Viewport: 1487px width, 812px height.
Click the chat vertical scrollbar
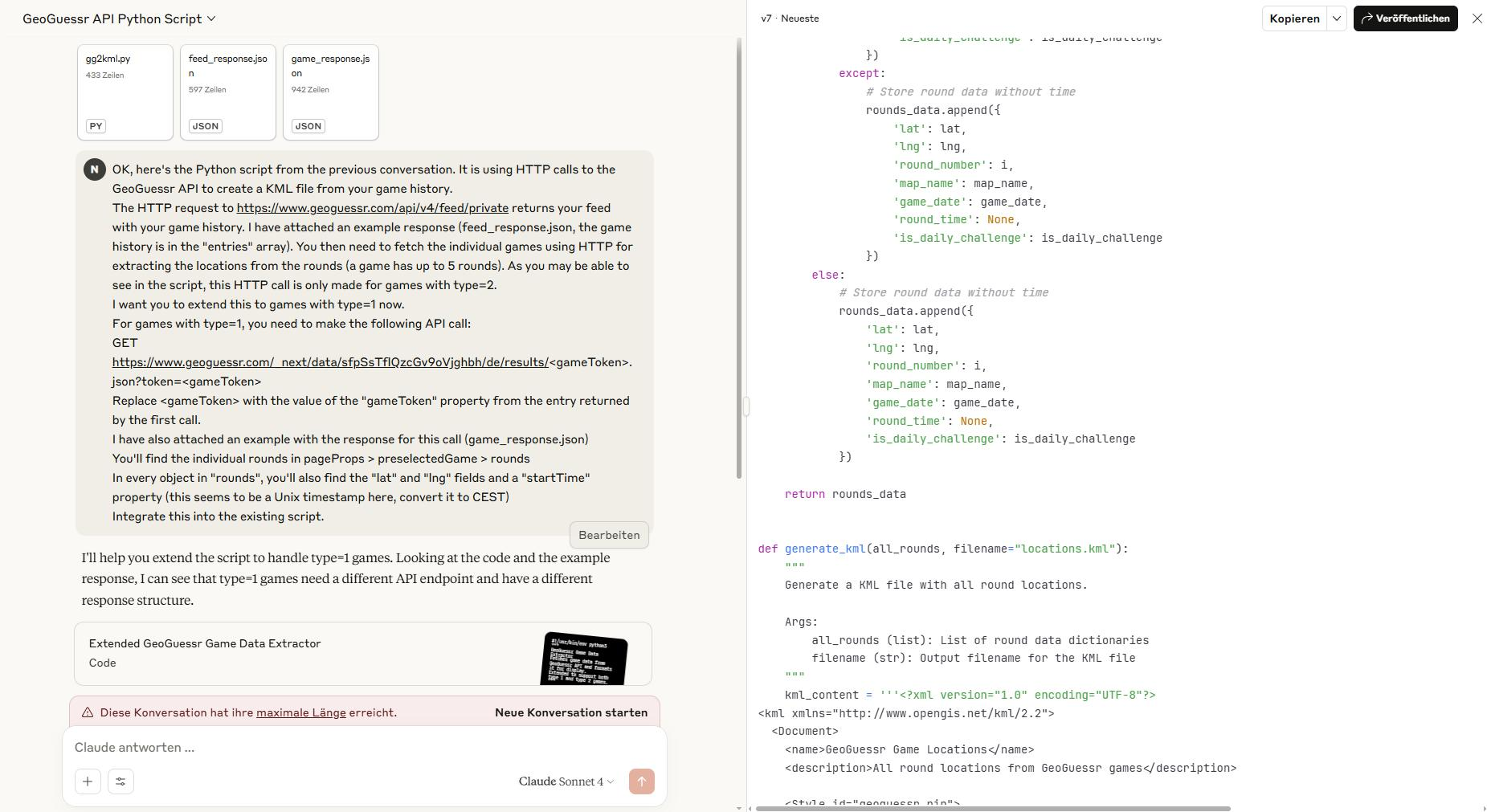pyautogui.click(x=739, y=259)
